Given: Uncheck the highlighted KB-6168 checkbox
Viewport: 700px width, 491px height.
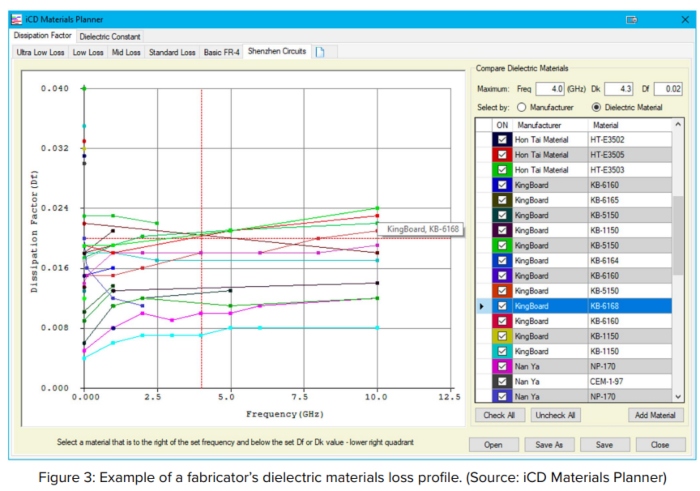Looking at the screenshot, I should (x=502, y=306).
